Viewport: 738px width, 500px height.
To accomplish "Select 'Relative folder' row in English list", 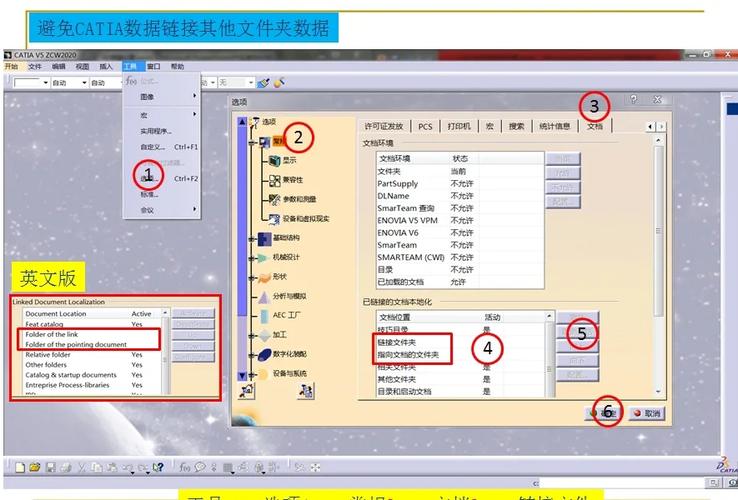I will pyautogui.click(x=92, y=355).
